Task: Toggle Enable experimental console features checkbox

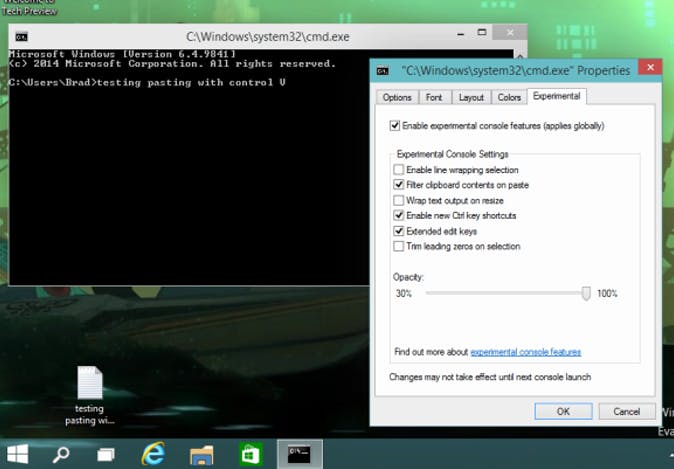Action: click(395, 126)
